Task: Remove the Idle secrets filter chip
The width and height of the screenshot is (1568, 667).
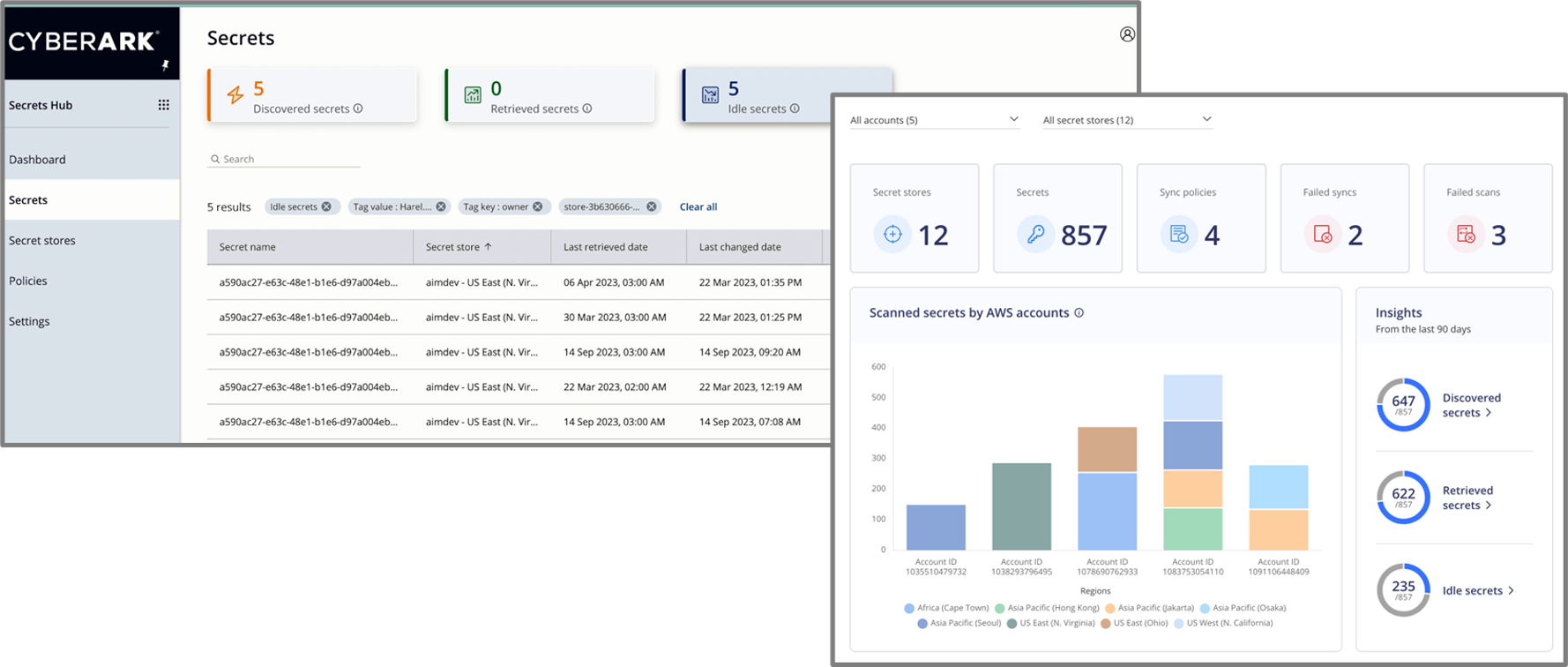Action: point(326,206)
